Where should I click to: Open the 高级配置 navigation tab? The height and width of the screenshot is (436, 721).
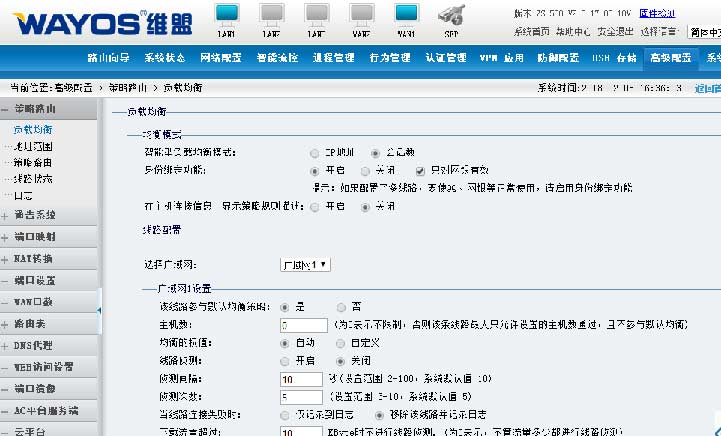(670, 57)
